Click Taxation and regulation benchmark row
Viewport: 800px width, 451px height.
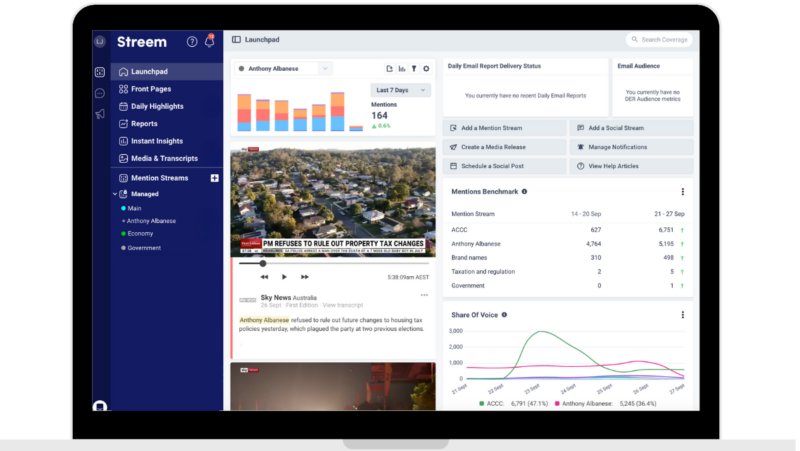(x=568, y=271)
